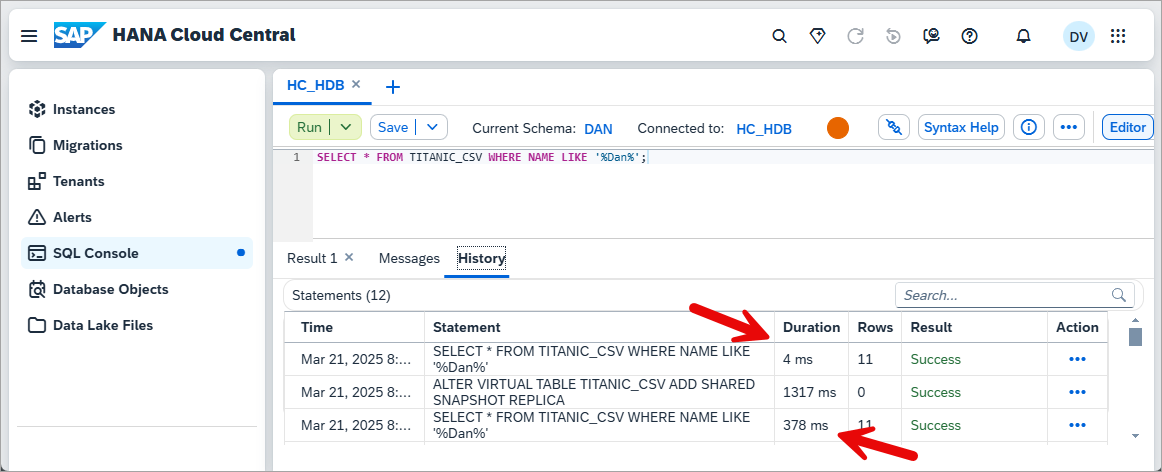
Task: Click the diamond icon in header
Action: (817, 36)
